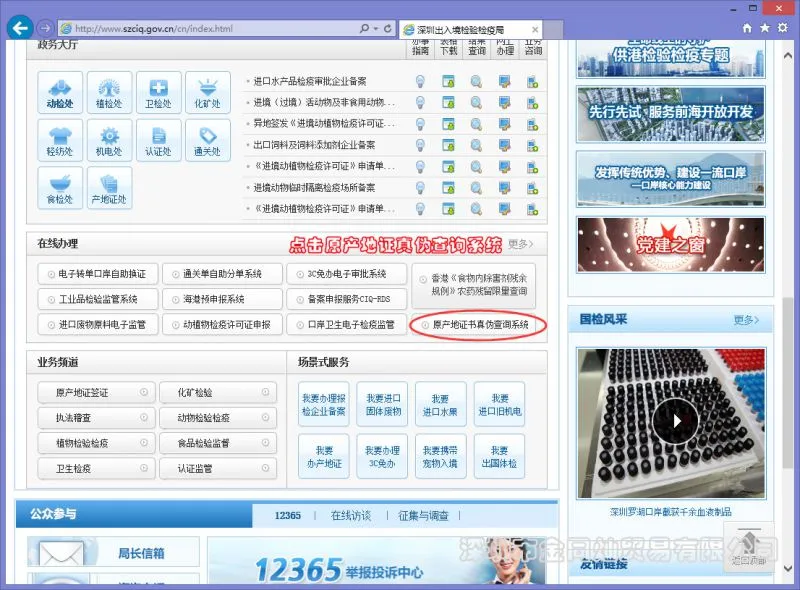Viewport: 800px width, 590px height.
Task: Click online handling icon for 出口饲料及饲料添加剂企业备案
Action: 505,145
